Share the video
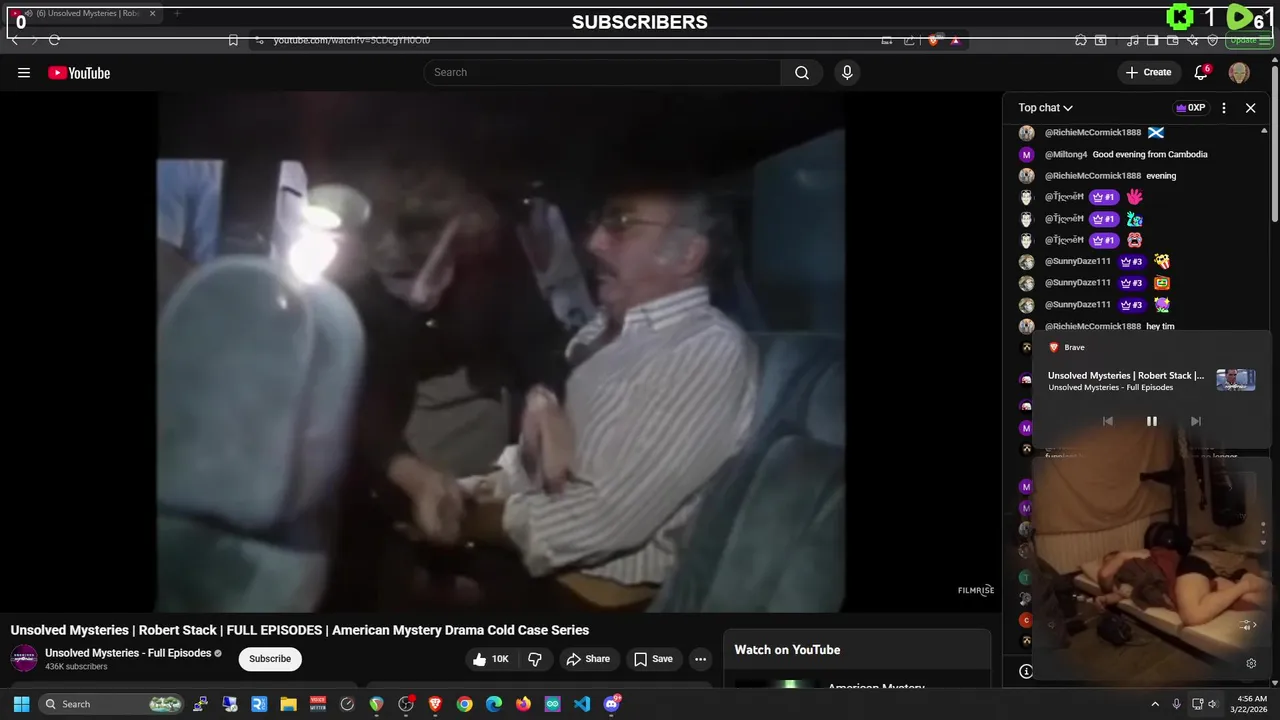The width and height of the screenshot is (1280, 720). [587, 659]
